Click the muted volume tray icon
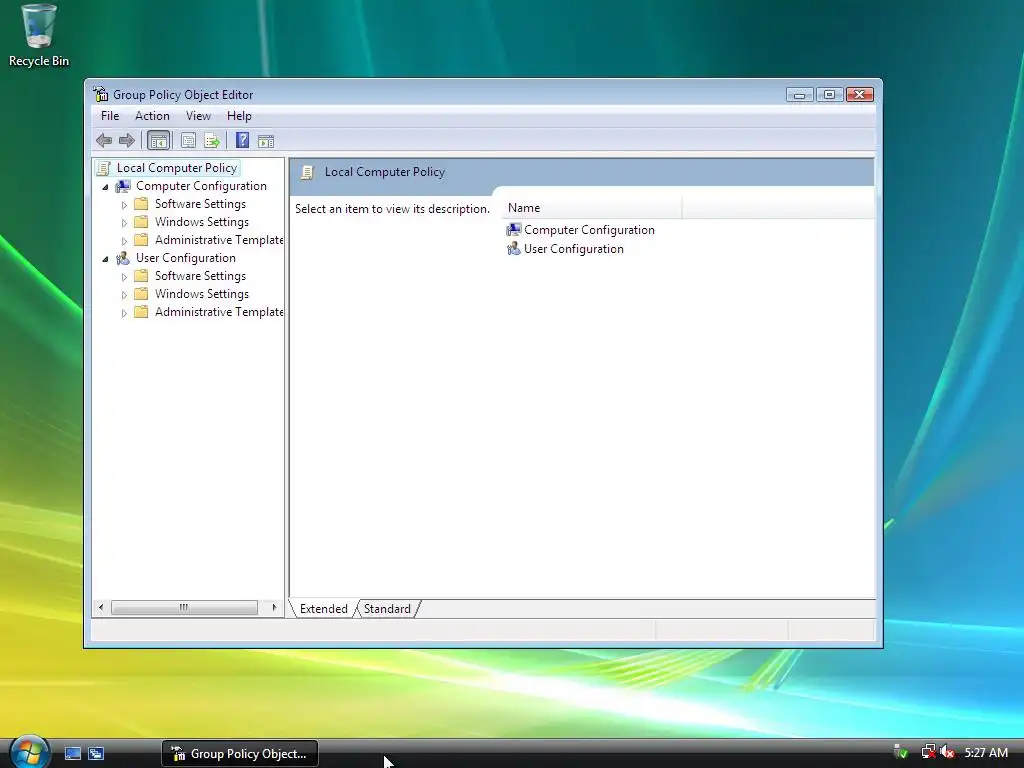The height and width of the screenshot is (768, 1024). point(948,752)
